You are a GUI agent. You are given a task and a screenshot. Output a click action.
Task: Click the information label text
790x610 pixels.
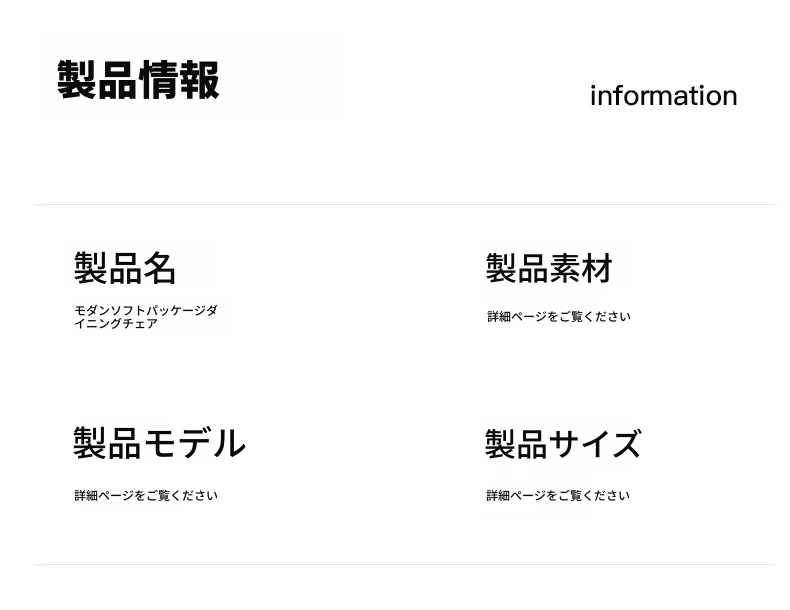click(x=663, y=96)
